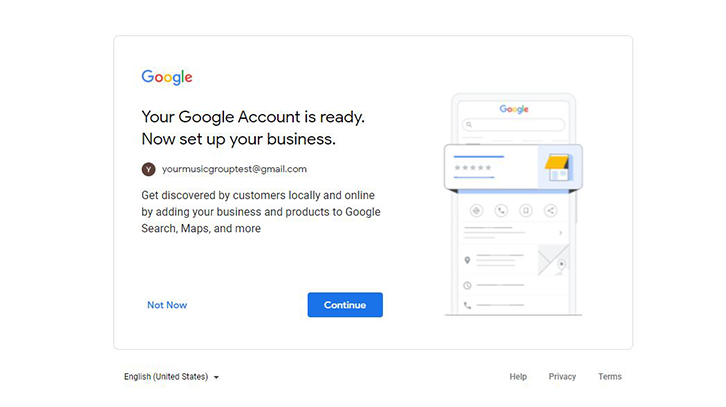
Task: Click the phone call icon in illustration
Action: pyautogui.click(x=501, y=211)
